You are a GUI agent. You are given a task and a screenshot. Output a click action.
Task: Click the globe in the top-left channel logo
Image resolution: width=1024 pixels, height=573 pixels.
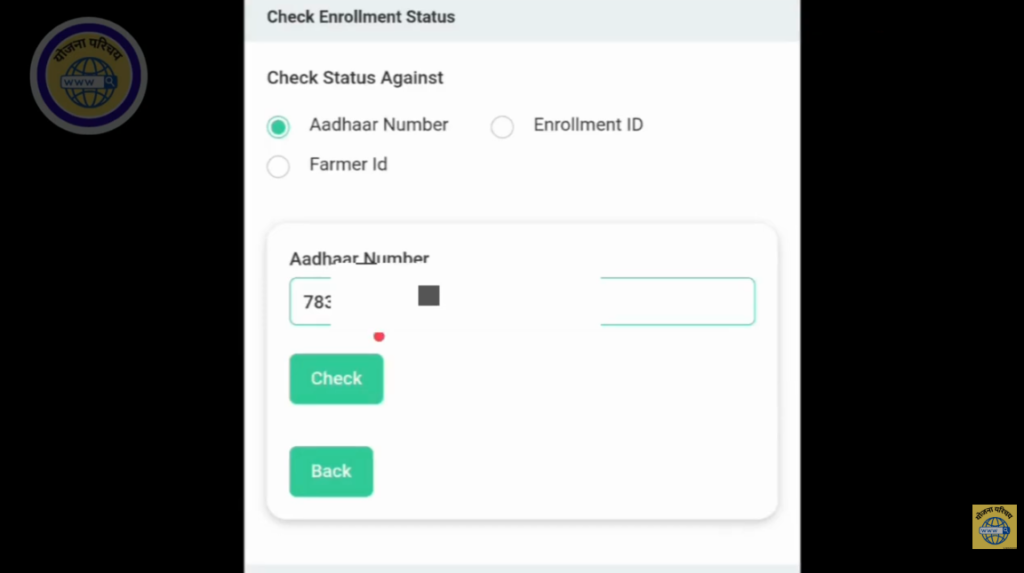pyautogui.click(x=86, y=80)
